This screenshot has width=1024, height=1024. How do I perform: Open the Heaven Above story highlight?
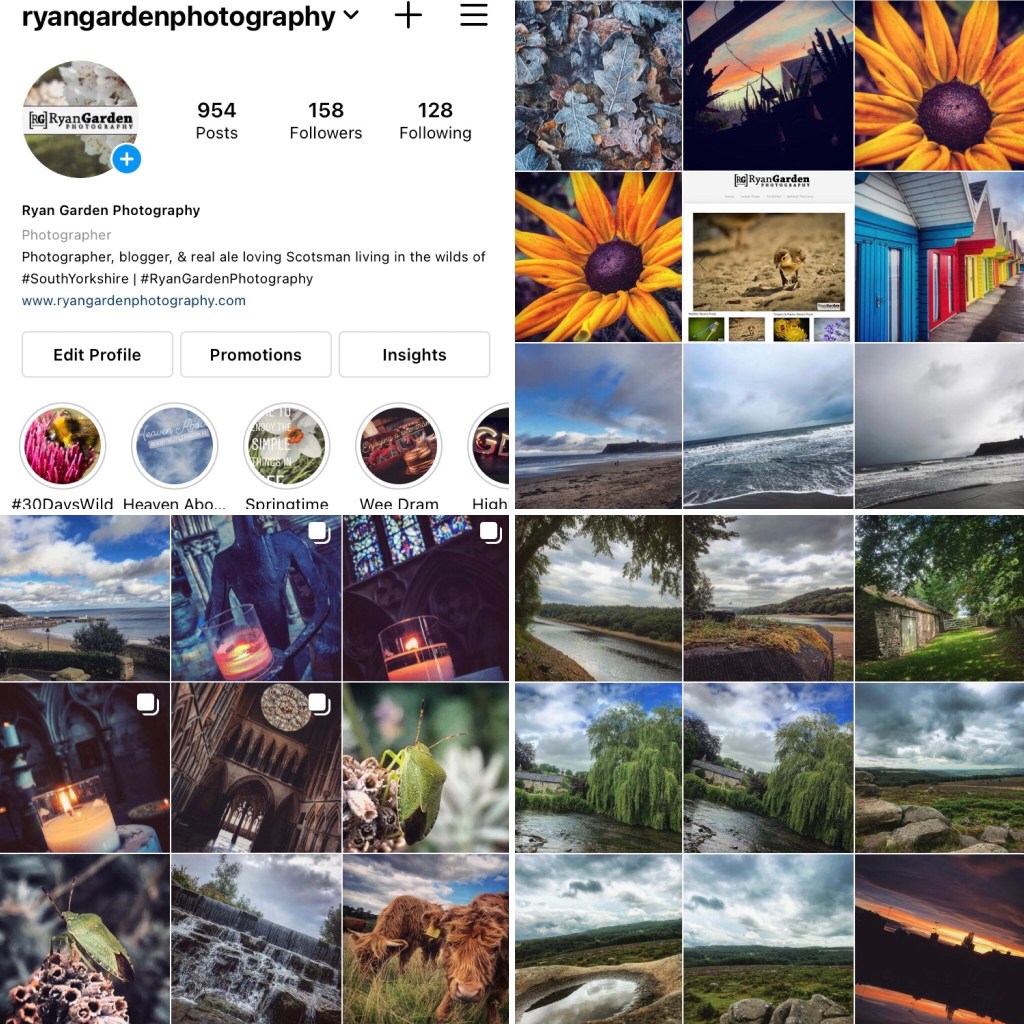click(x=174, y=446)
